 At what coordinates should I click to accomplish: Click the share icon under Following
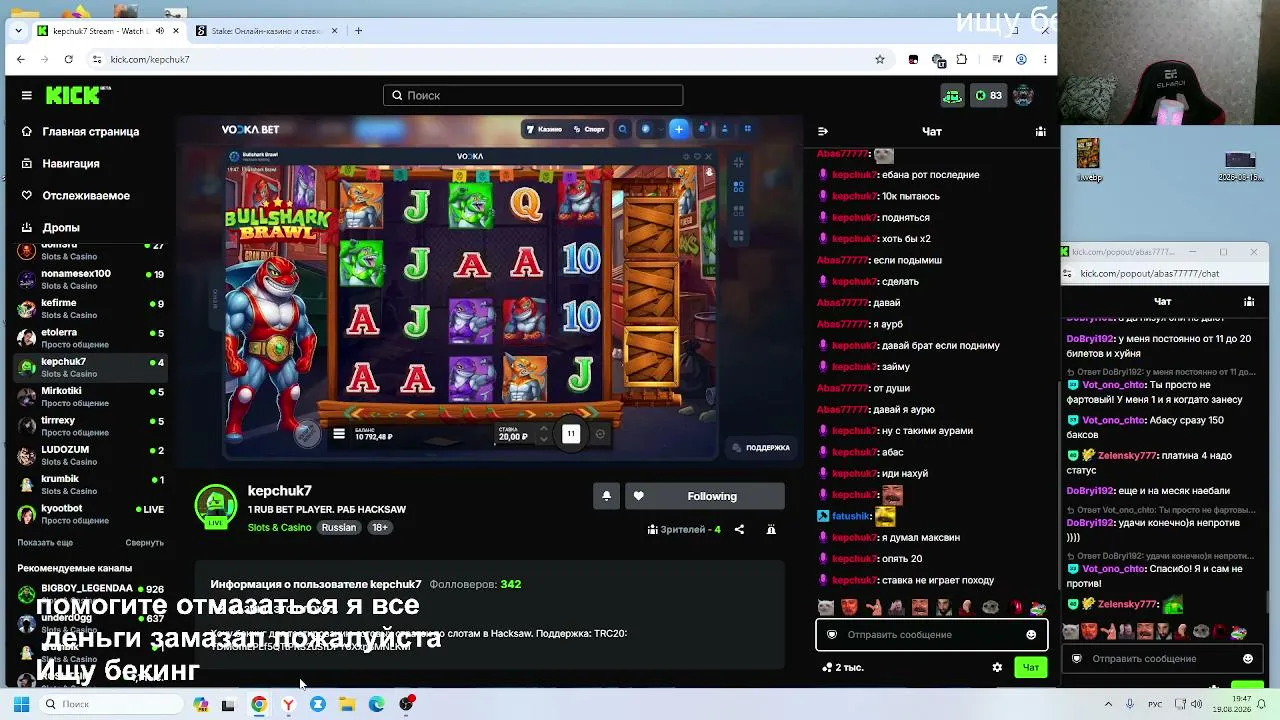739,529
